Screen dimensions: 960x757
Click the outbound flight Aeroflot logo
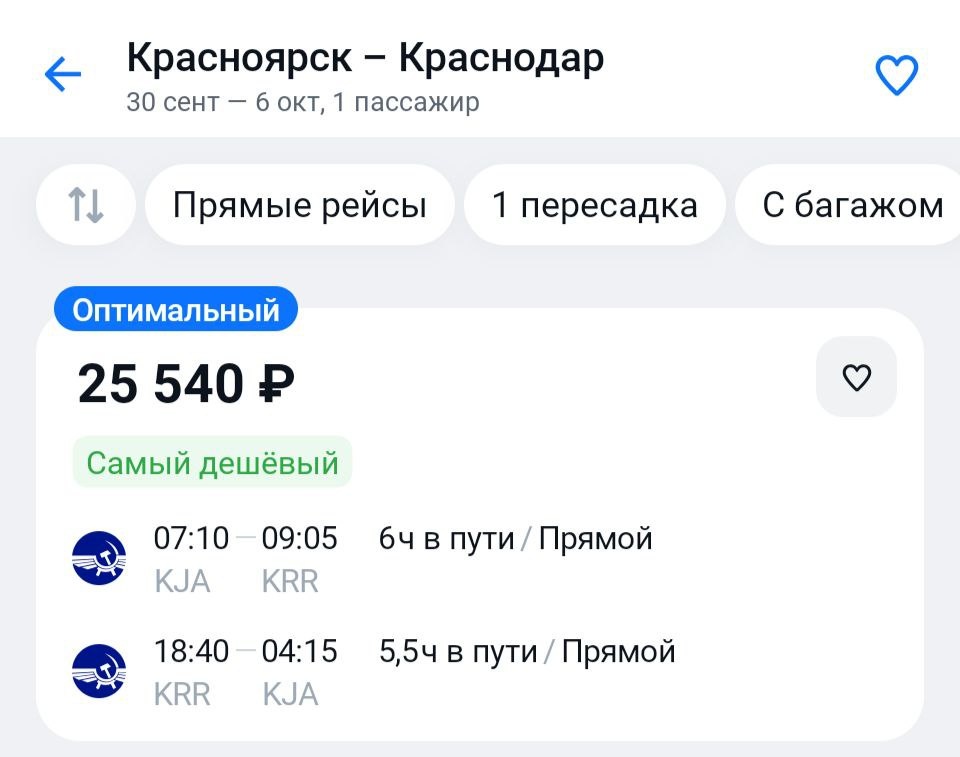(99, 558)
